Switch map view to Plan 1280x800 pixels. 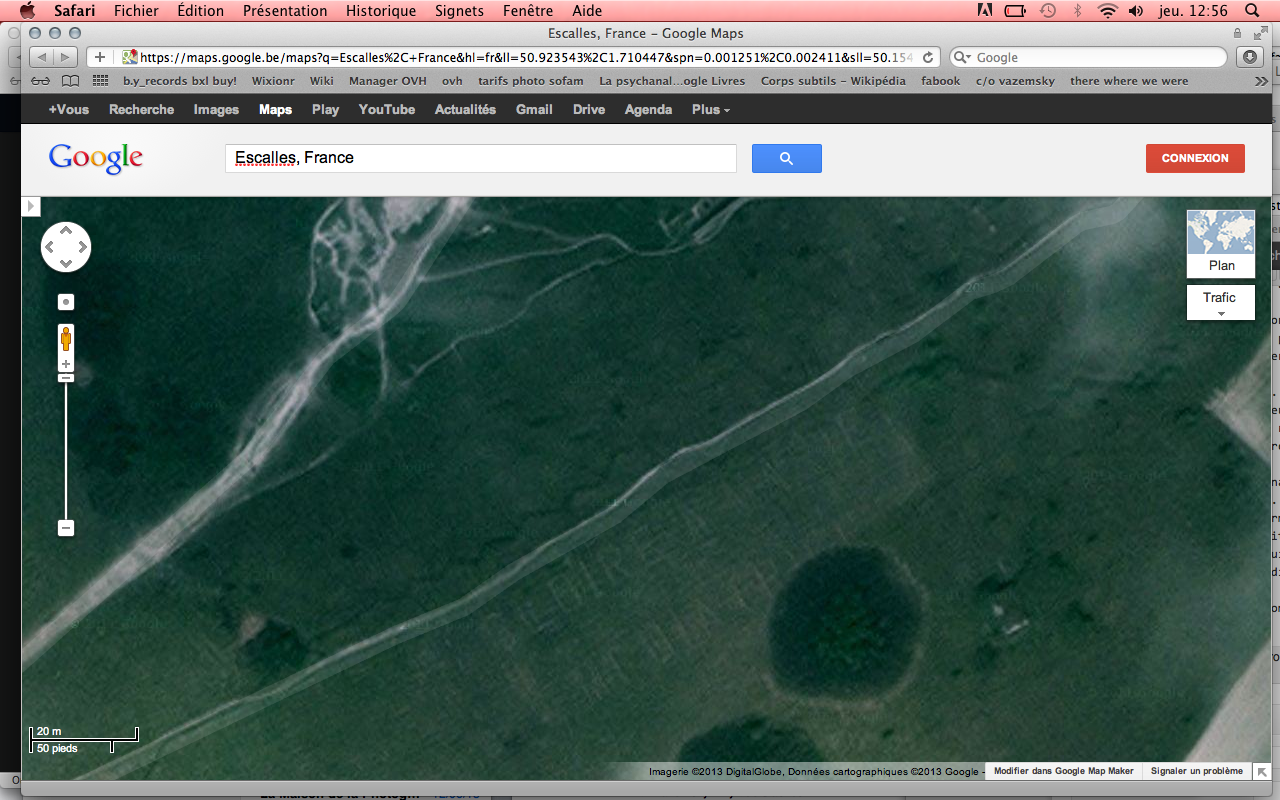[1221, 244]
